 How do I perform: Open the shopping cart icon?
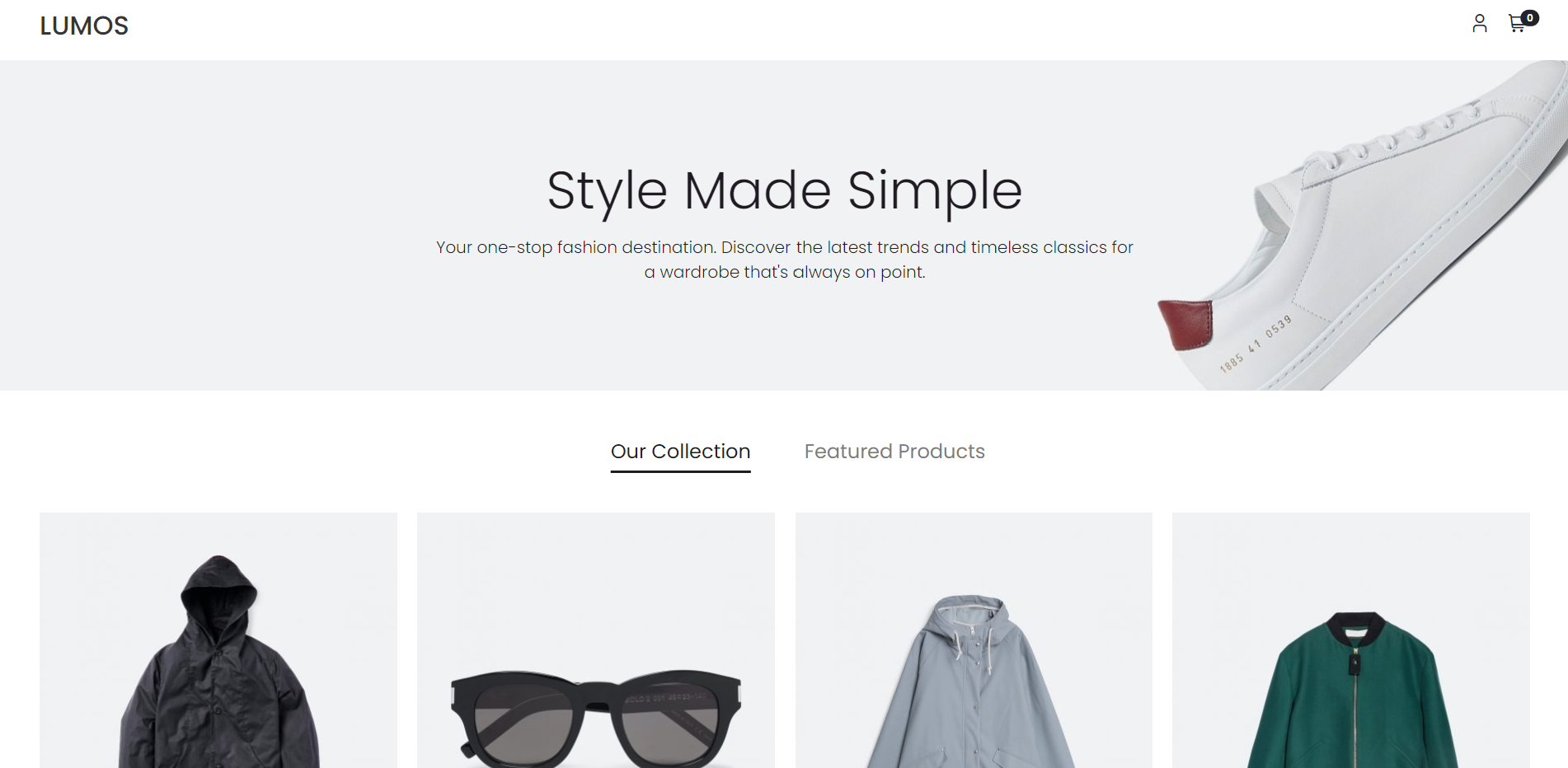(1516, 25)
